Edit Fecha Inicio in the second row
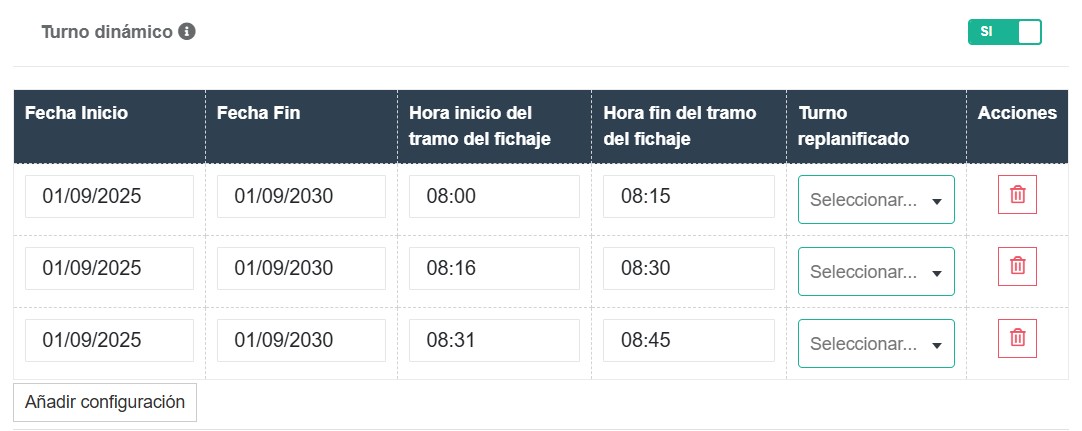1082x431 pixels. (x=109, y=269)
